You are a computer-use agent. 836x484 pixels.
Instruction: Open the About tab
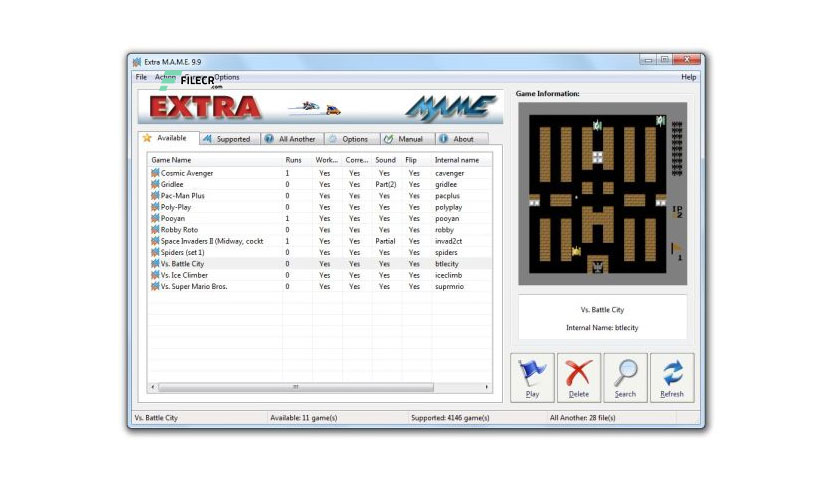(462, 139)
